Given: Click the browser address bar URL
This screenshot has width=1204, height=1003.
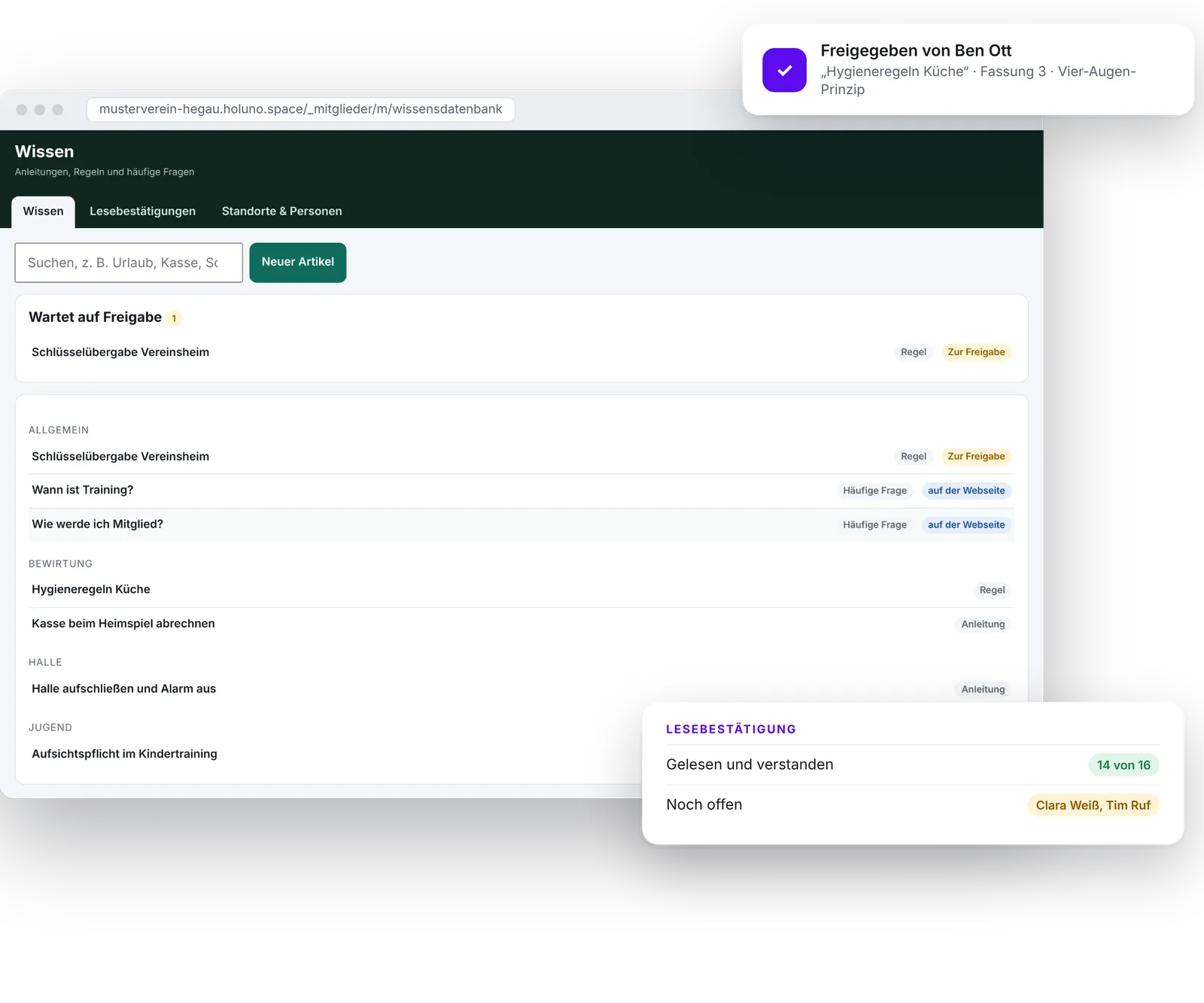Looking at the screenshot, I should click(300, 109).
